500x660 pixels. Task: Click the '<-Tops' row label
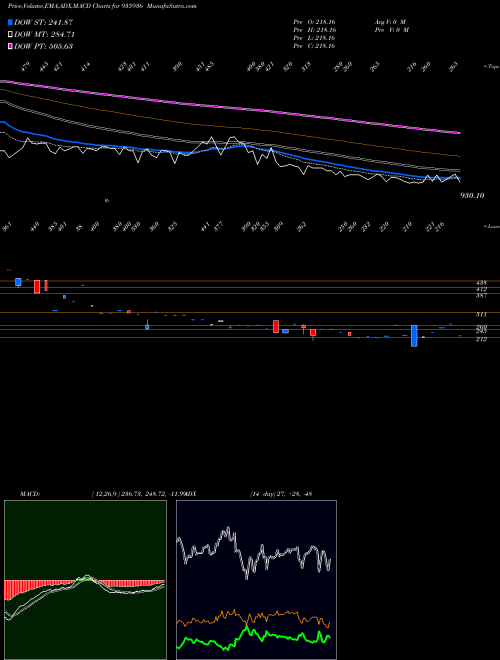(491, 67)
